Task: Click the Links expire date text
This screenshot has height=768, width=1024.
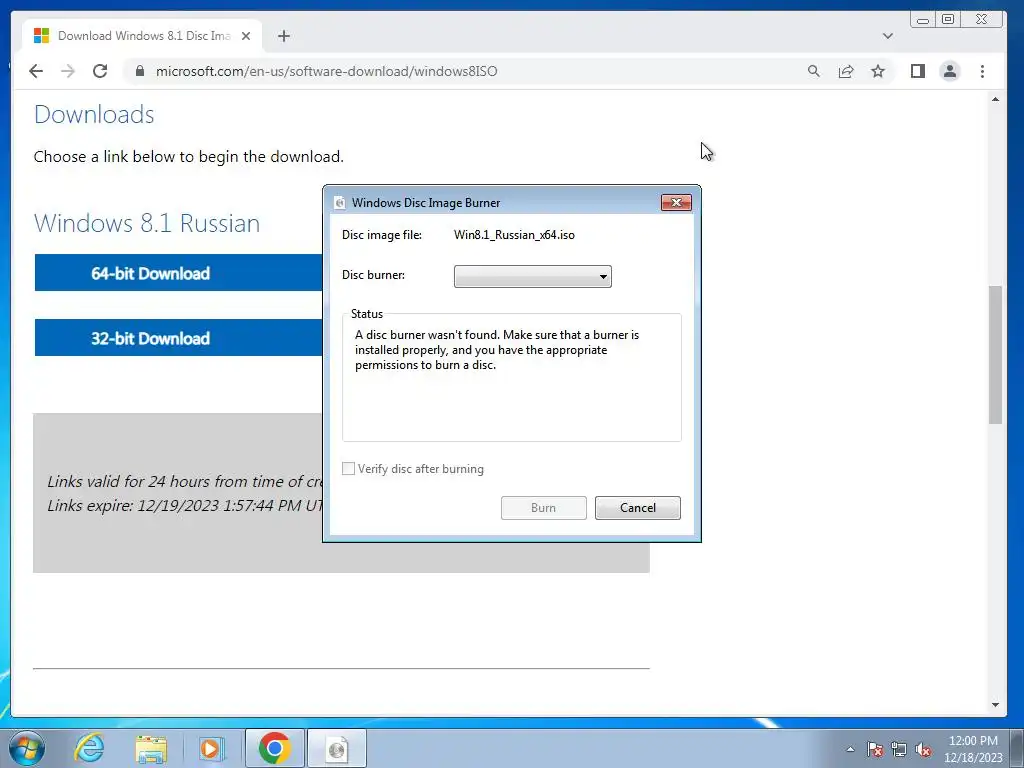Action: (185, 505)
